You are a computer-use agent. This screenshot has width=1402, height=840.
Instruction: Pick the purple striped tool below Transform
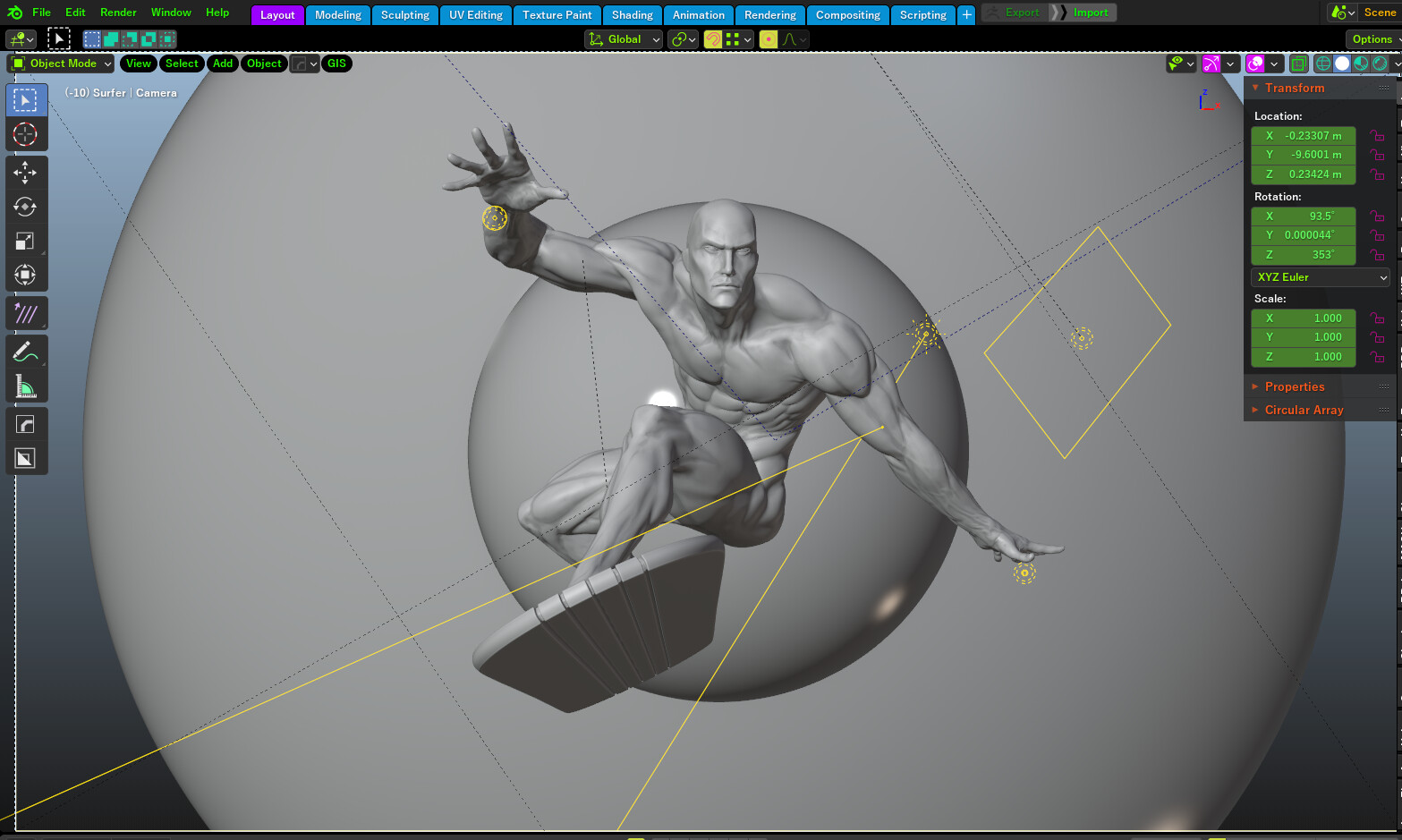point(25,313)
